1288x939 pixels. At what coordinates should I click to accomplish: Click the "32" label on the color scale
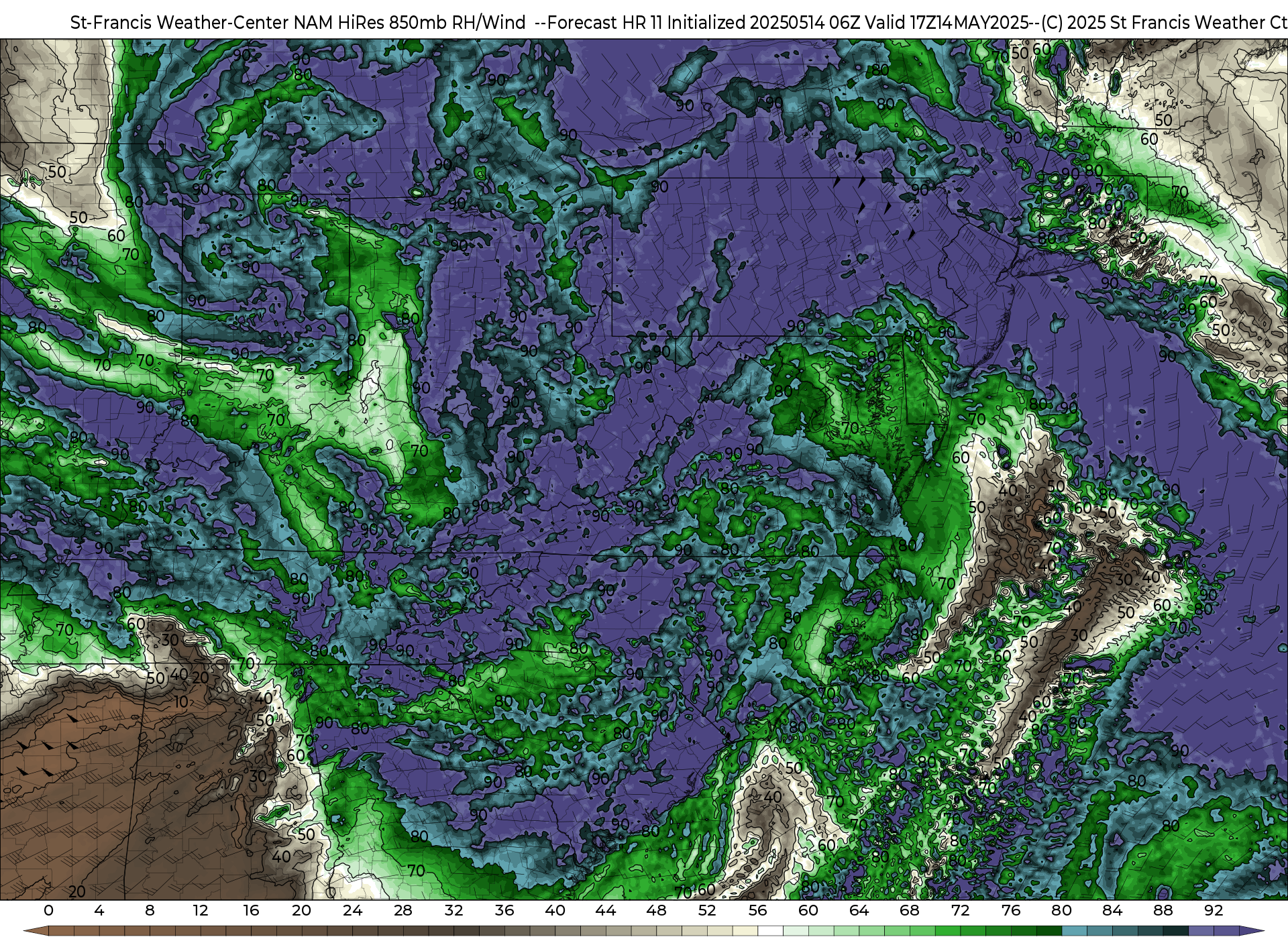453,911
